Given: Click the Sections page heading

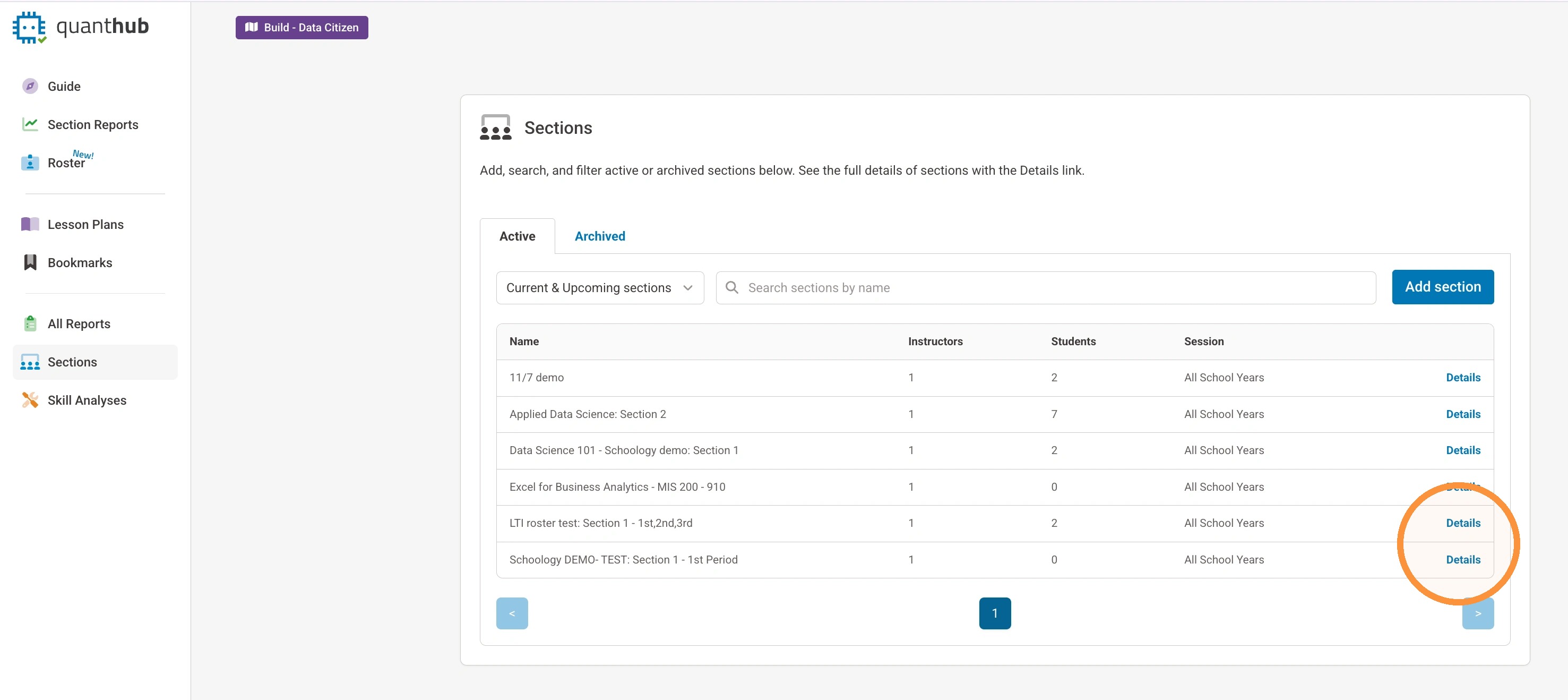Looking at the screenshot, I should [557, 128].
